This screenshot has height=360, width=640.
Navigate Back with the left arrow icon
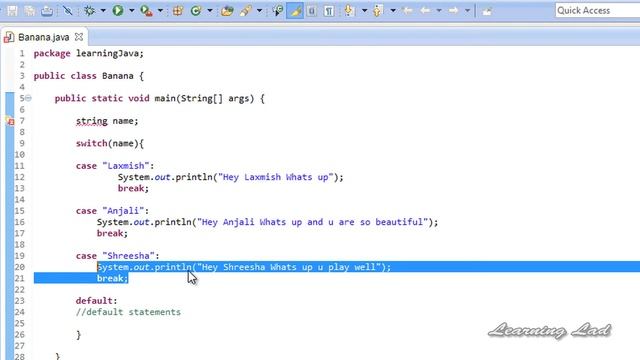tap(425, 11)
